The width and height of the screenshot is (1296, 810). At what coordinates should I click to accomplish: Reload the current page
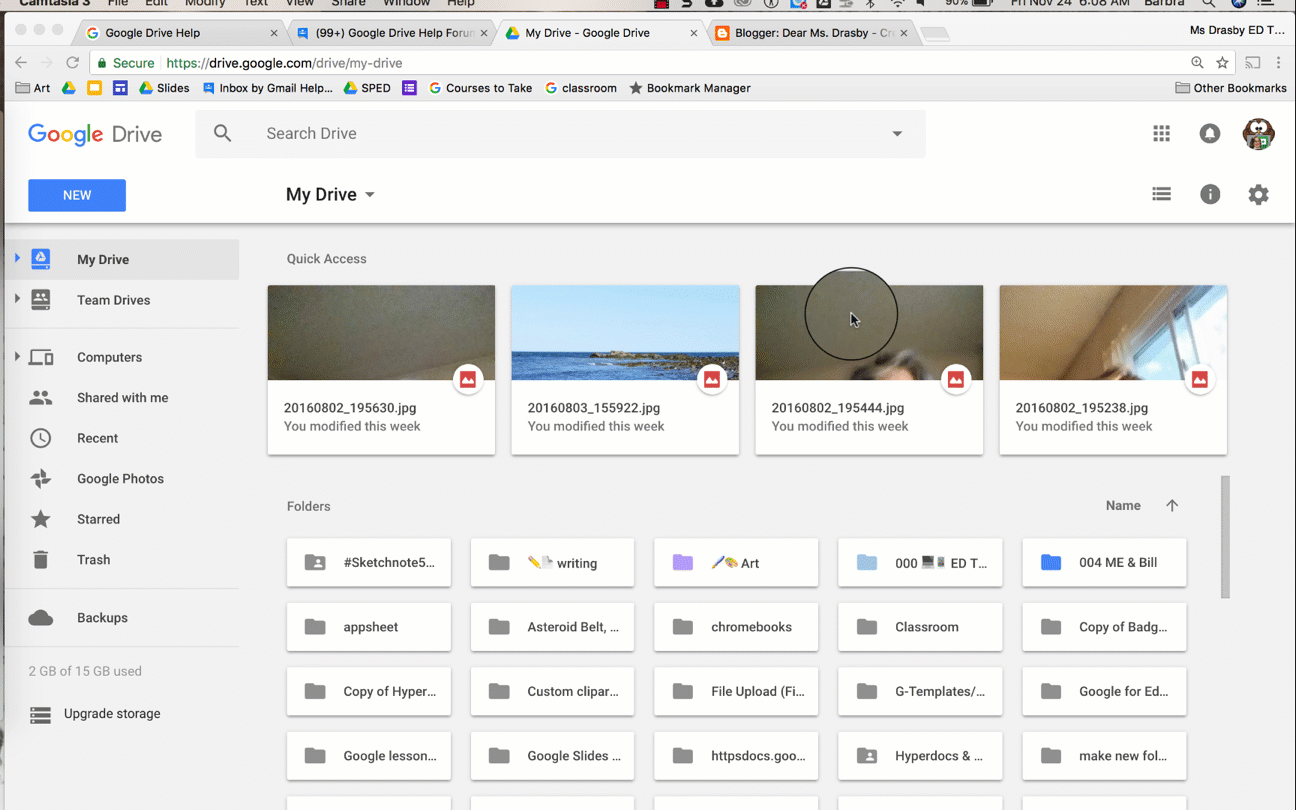pyautogui.click(x=72, y=62)
